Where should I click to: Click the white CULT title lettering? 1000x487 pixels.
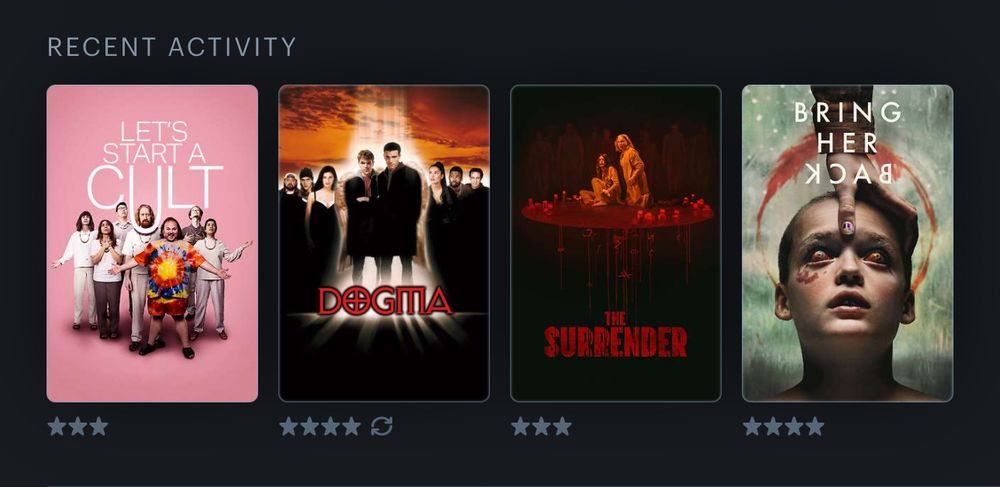155,187
